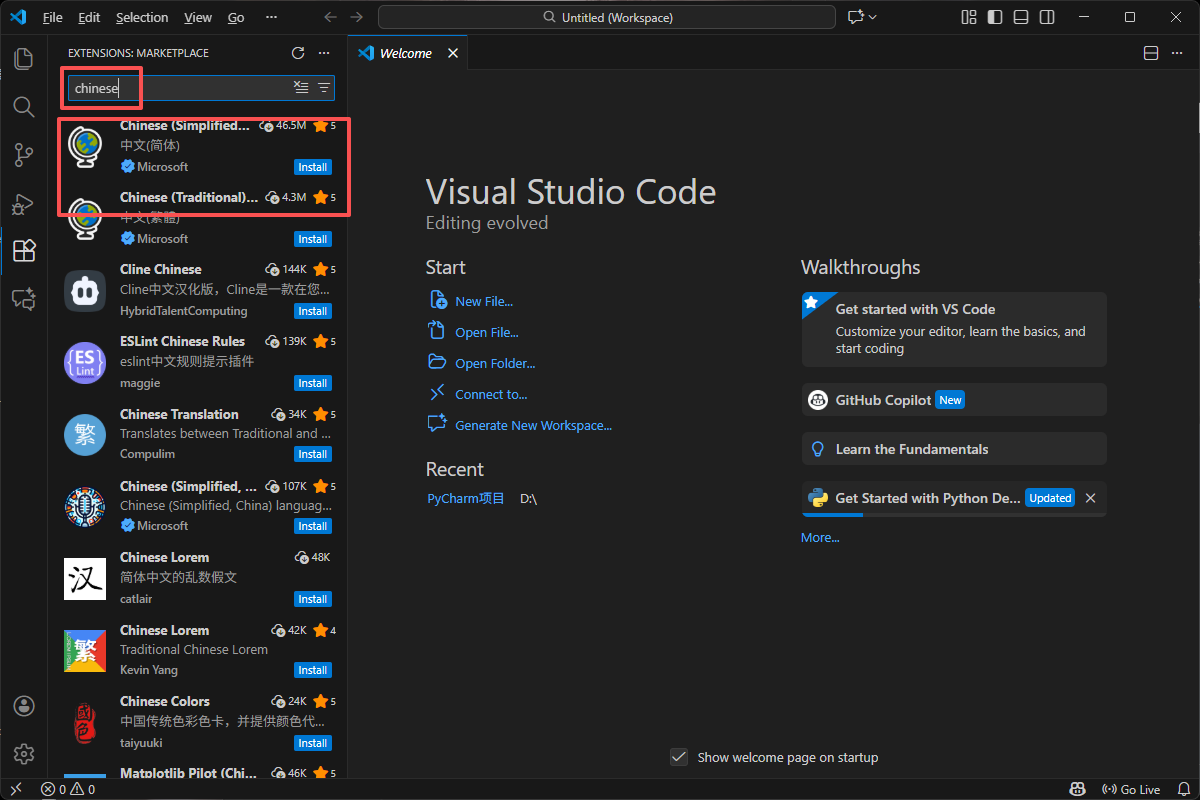This screenshot has height=800, width=1200.
Task: Toggle Show welcome page on startup checkbox
Action: pos(679,757)
